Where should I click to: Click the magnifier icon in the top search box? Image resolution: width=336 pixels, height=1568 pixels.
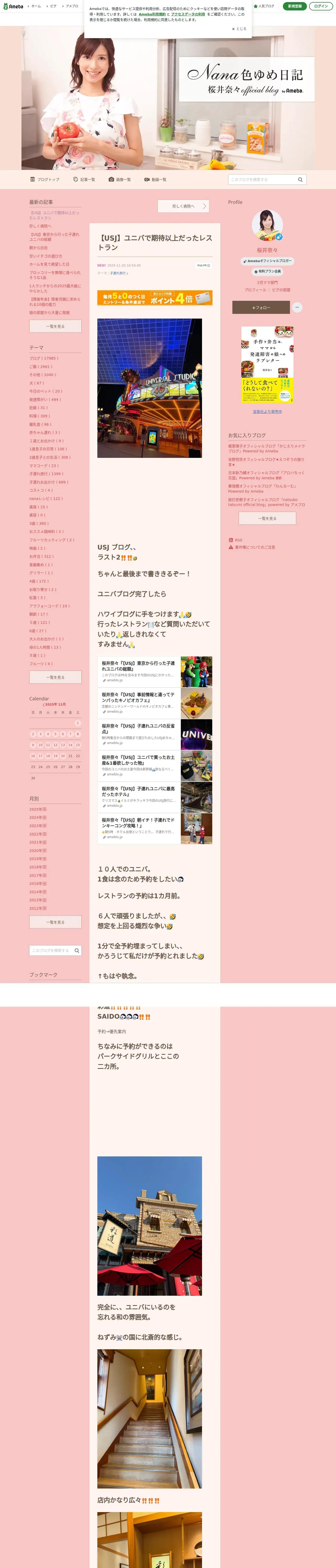click(300, 180)
